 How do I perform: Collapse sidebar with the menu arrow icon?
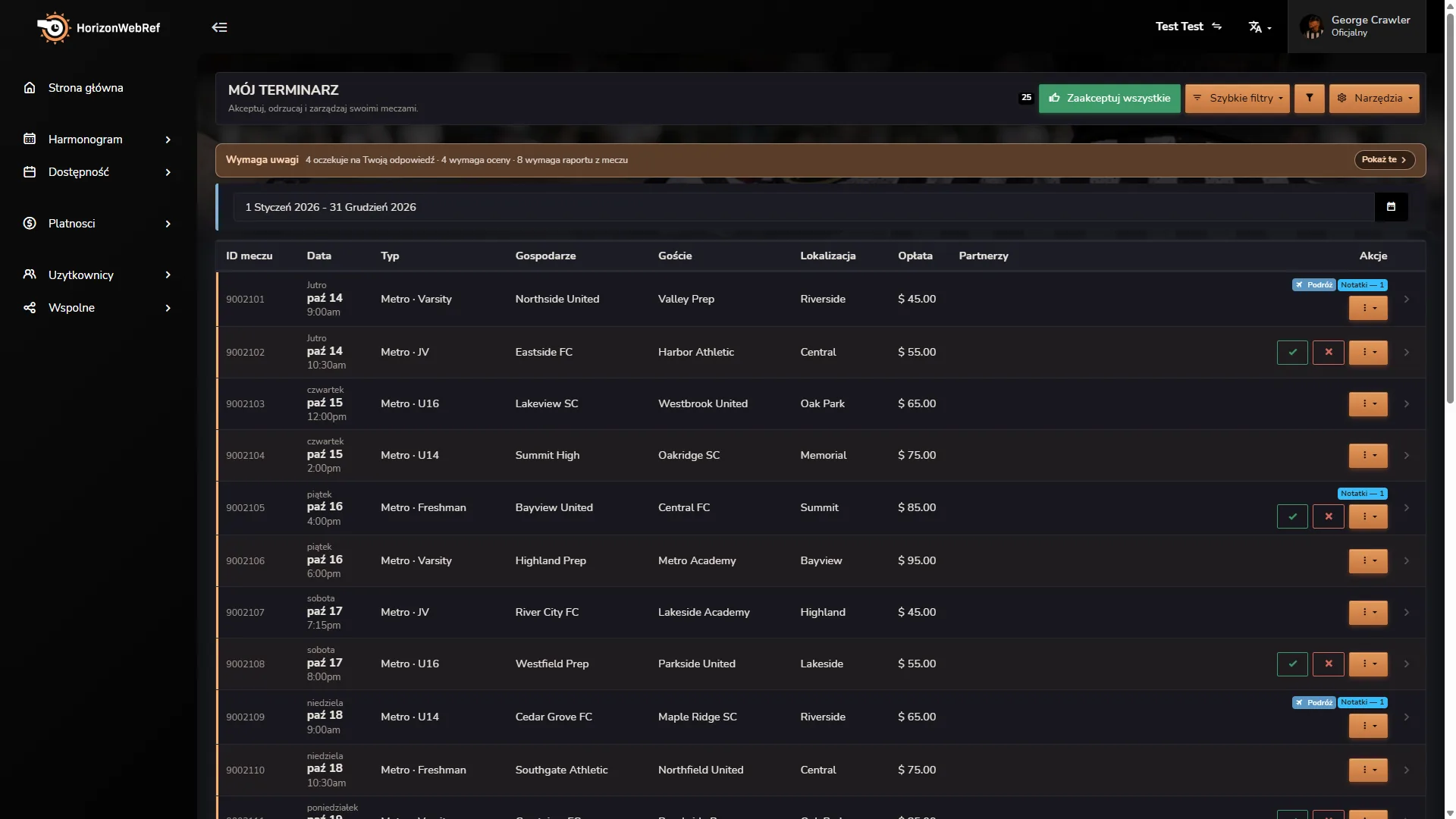pos(219,27)
